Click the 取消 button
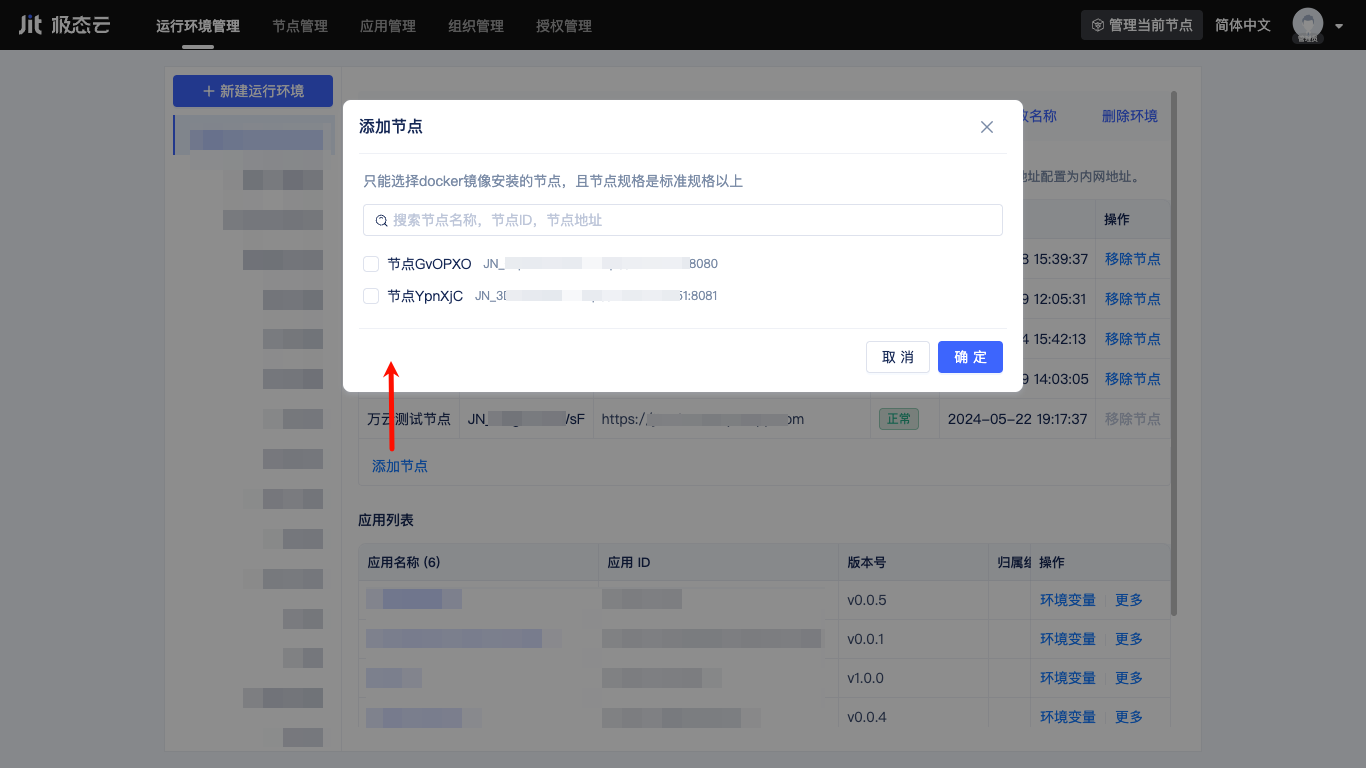This screenshot has height=768, width=1366. [898, 357]
